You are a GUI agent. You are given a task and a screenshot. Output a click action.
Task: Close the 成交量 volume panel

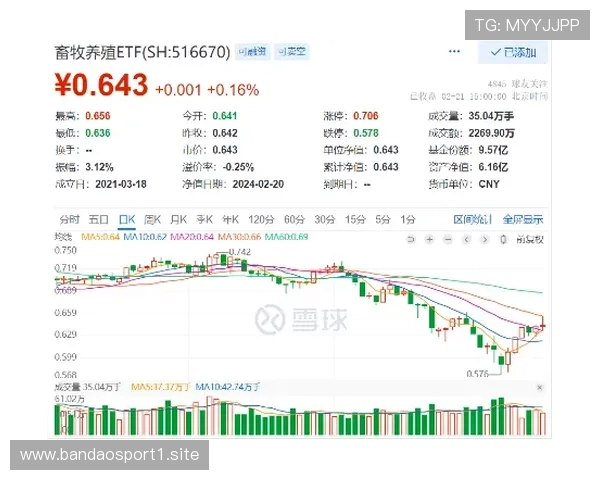(540, 388)
